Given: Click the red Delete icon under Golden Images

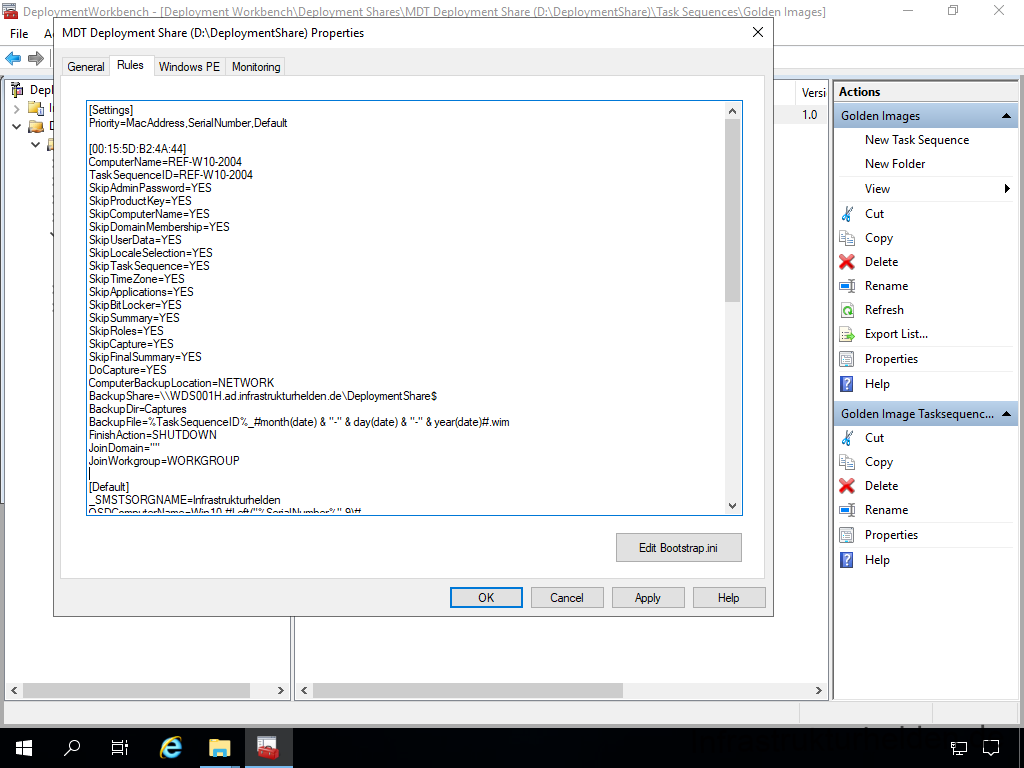Looking at the screenshot, I should (847, 262).
